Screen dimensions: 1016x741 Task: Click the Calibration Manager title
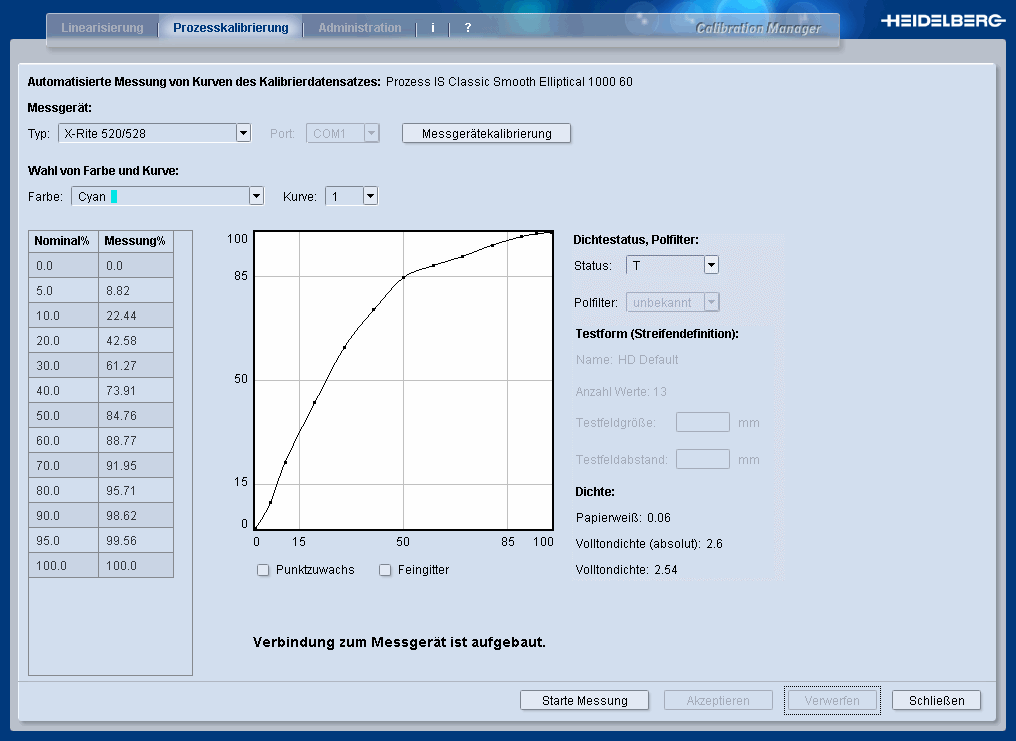click(x=757, y=28)
